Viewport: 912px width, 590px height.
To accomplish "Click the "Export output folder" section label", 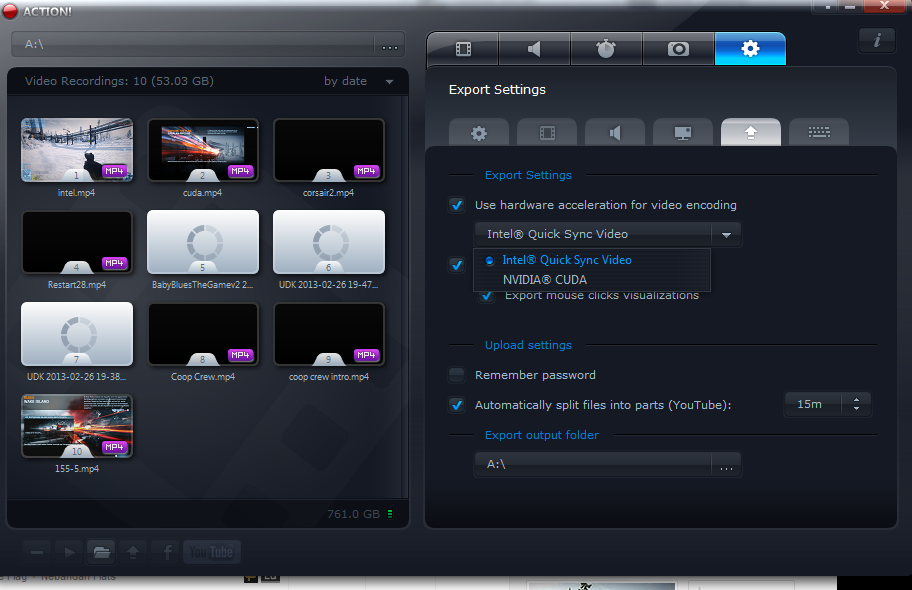I will coord(542,435).
